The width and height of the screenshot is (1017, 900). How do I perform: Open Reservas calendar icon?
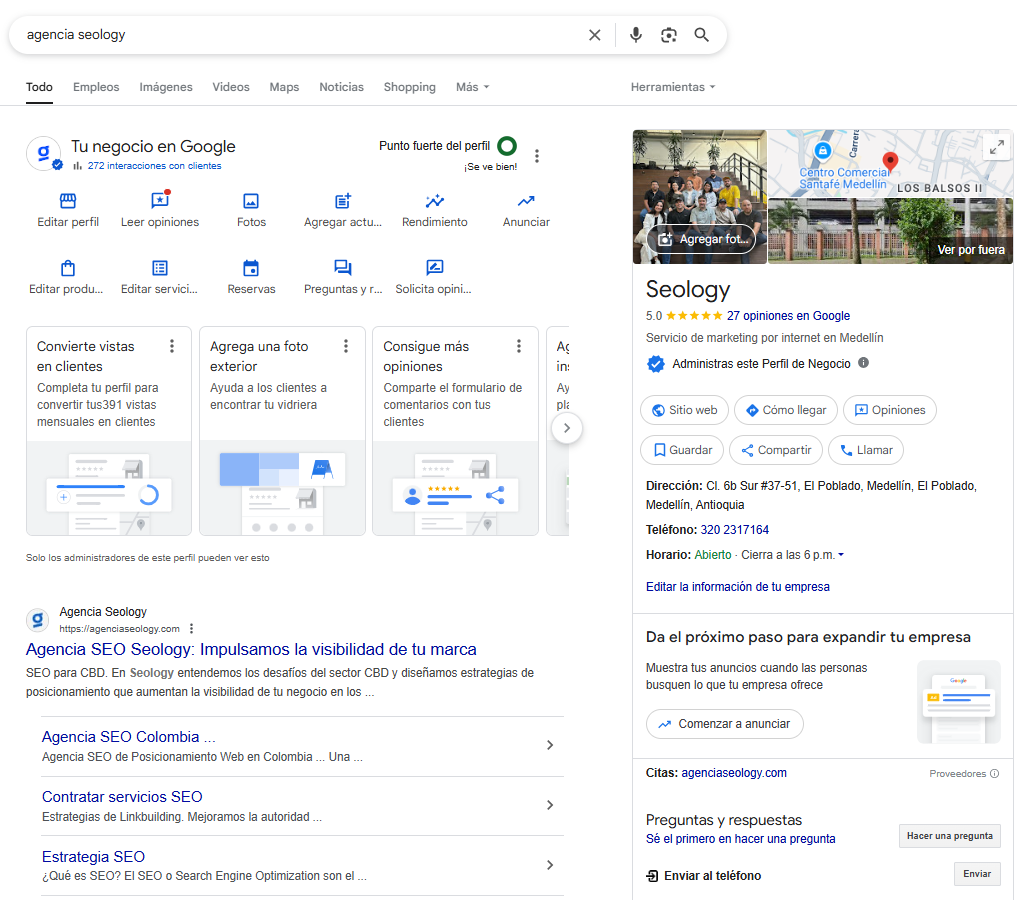(x=251, y=268)
